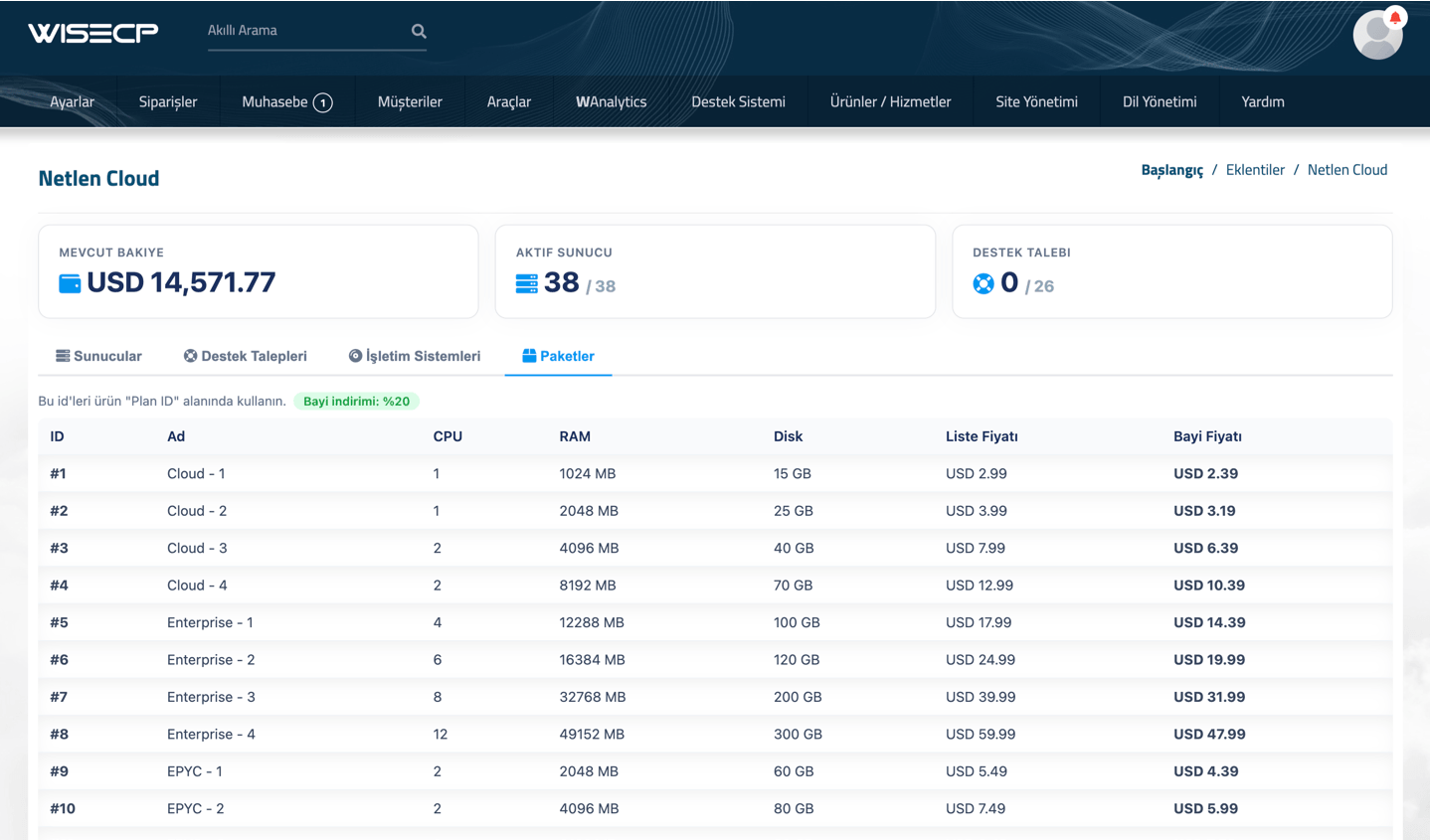Viewport: 1430px width, 840px height.
Task: Click the Bayi Fiyatı column header
Action: (x=1207, y=436)
